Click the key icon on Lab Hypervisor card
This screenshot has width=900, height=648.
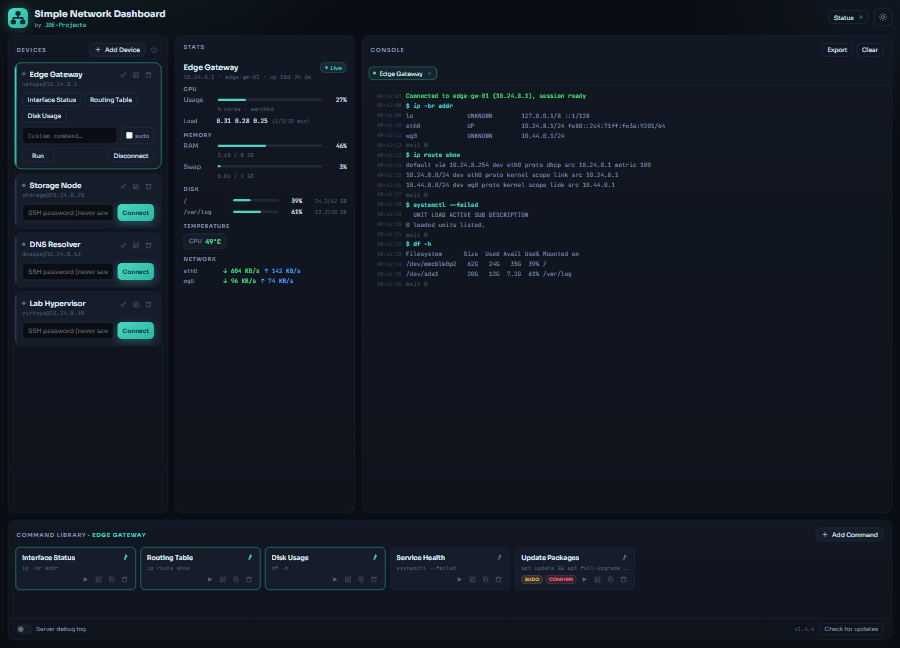point(123,305)
